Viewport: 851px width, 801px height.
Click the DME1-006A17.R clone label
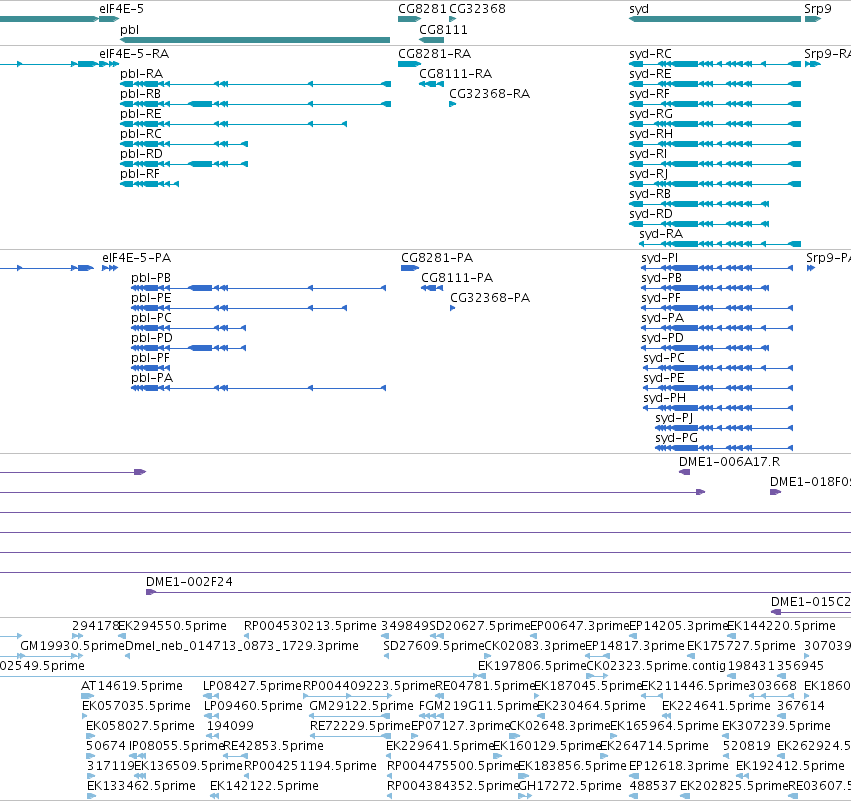[729, 461]
